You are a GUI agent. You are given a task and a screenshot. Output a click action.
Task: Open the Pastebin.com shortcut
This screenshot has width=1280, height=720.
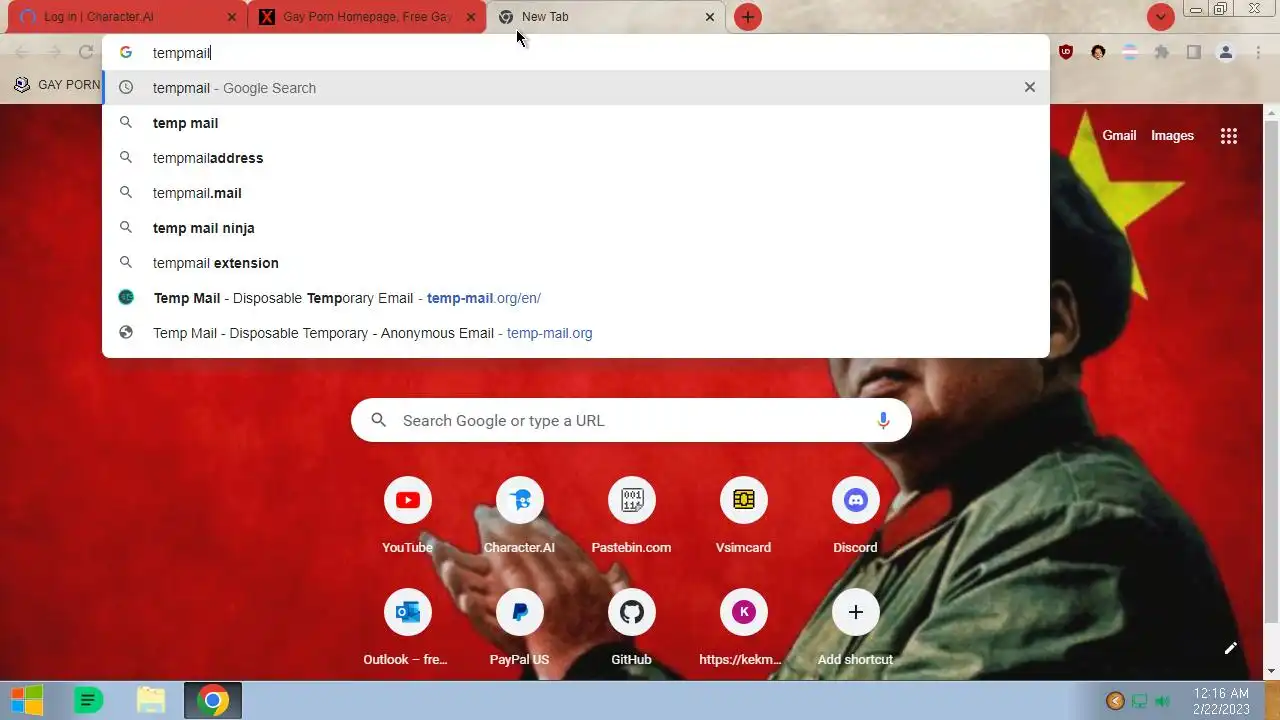tap(631, 516)
